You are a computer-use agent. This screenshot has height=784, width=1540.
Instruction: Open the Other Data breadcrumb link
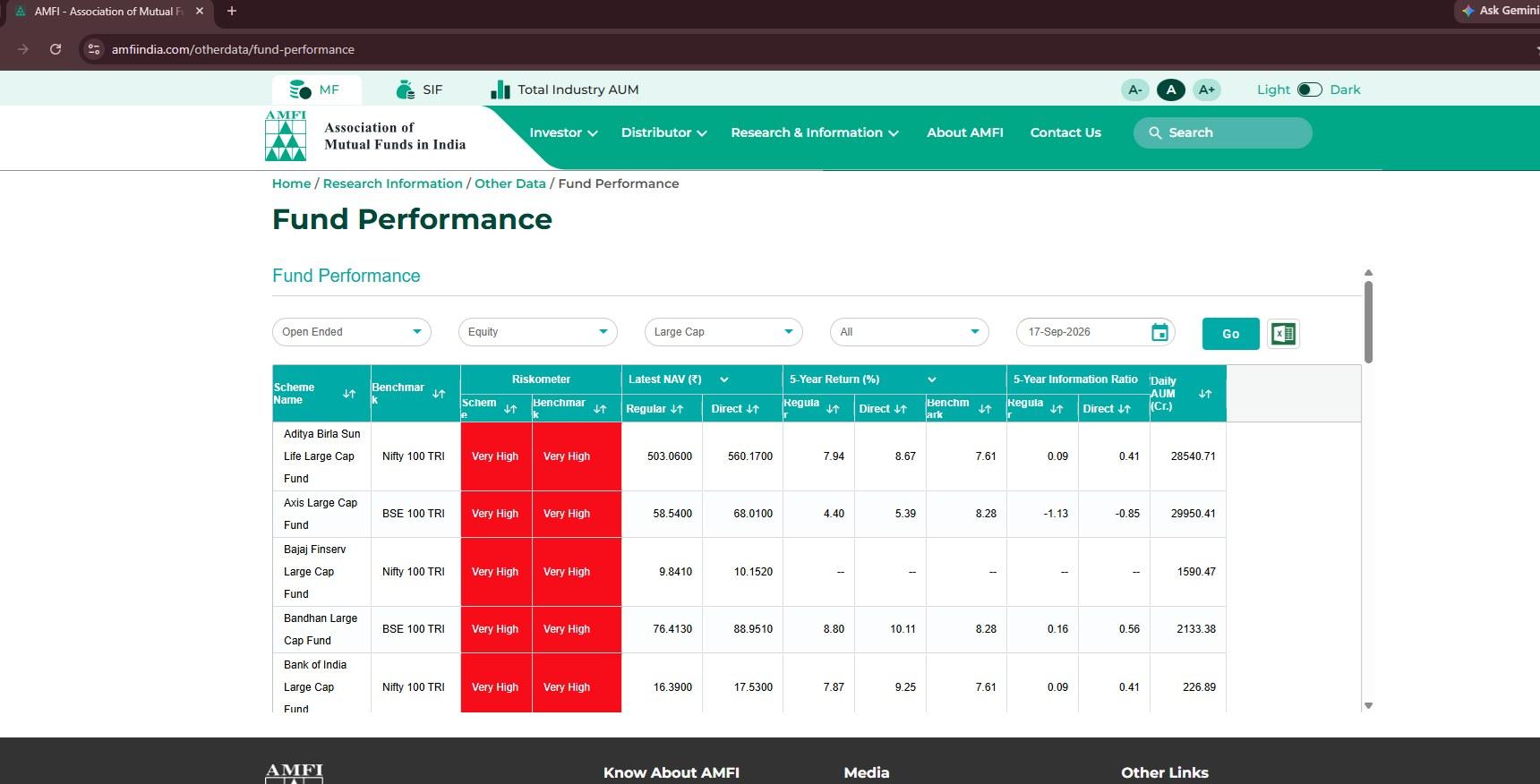click(510, 183)
